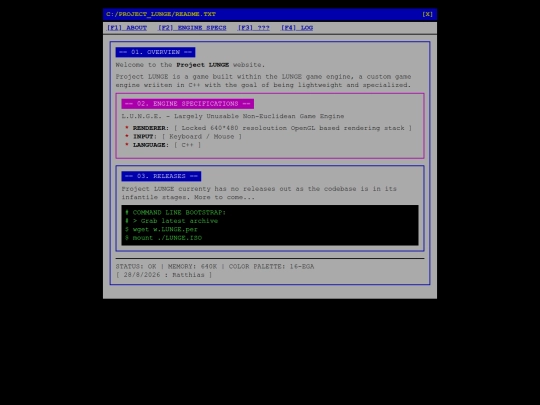Click the 03. RELEASES section header

pos(161,176)
